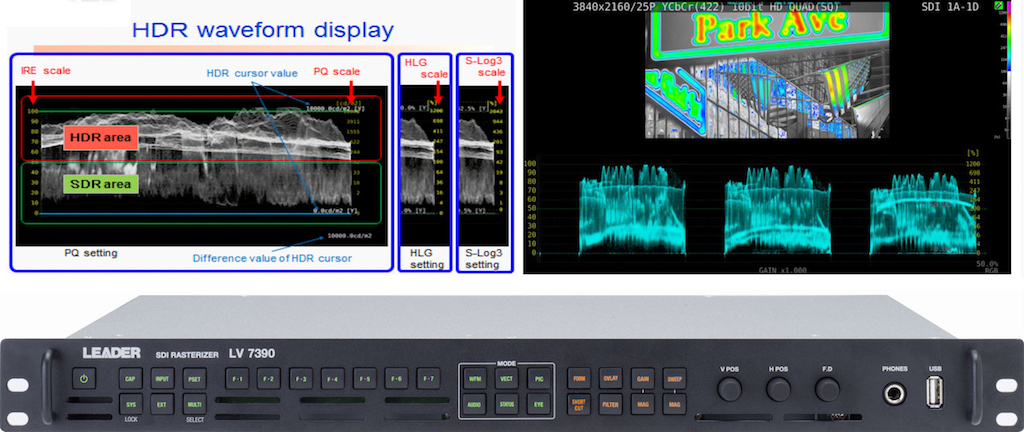Viewport: 1024px width, 432px height.
Task: Click the F-2 function key
Action: point(268,378)
